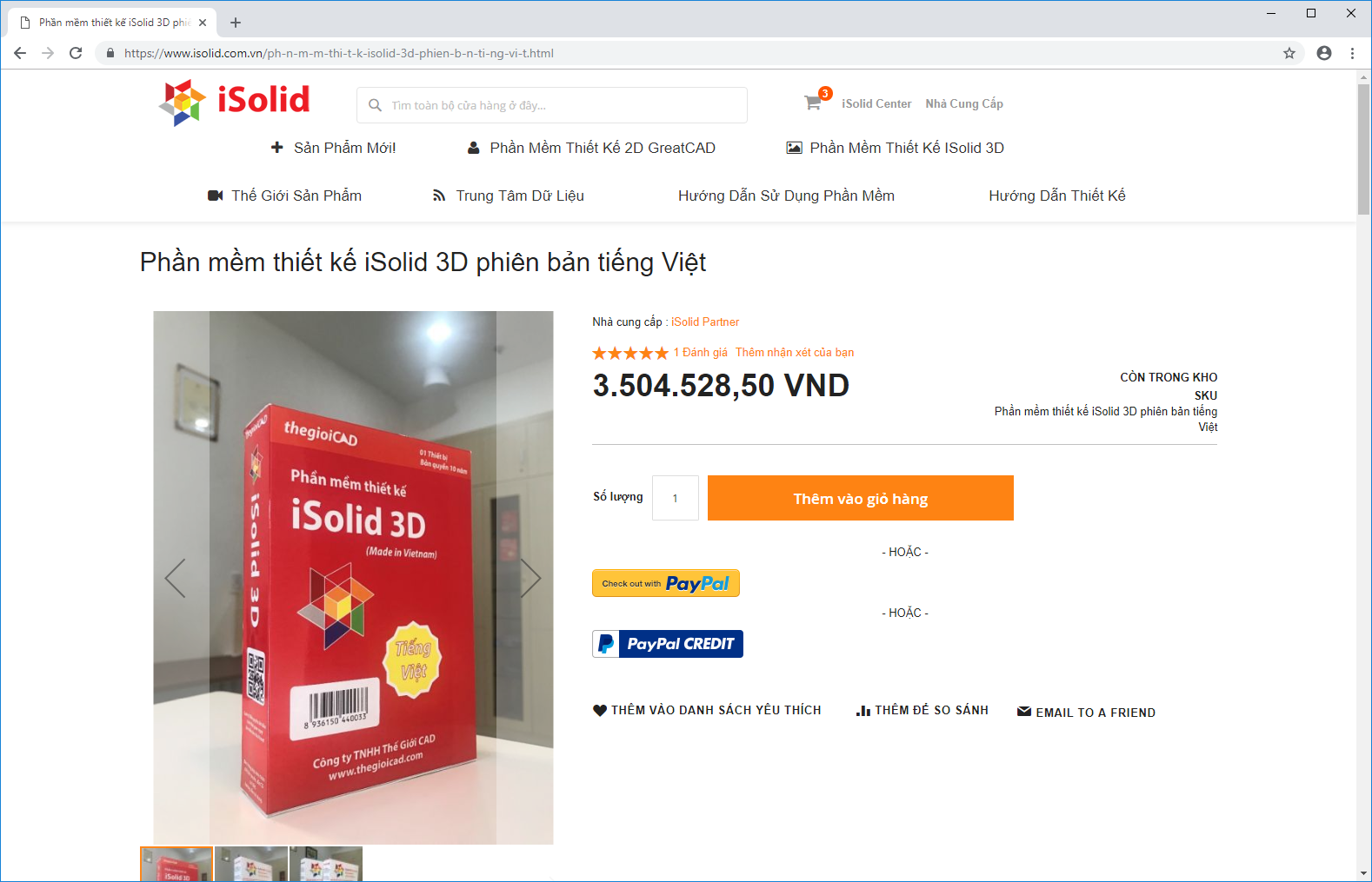Open Sản Phẩm Mới! menu
1372x882 pixels.
tap(333, 148)
